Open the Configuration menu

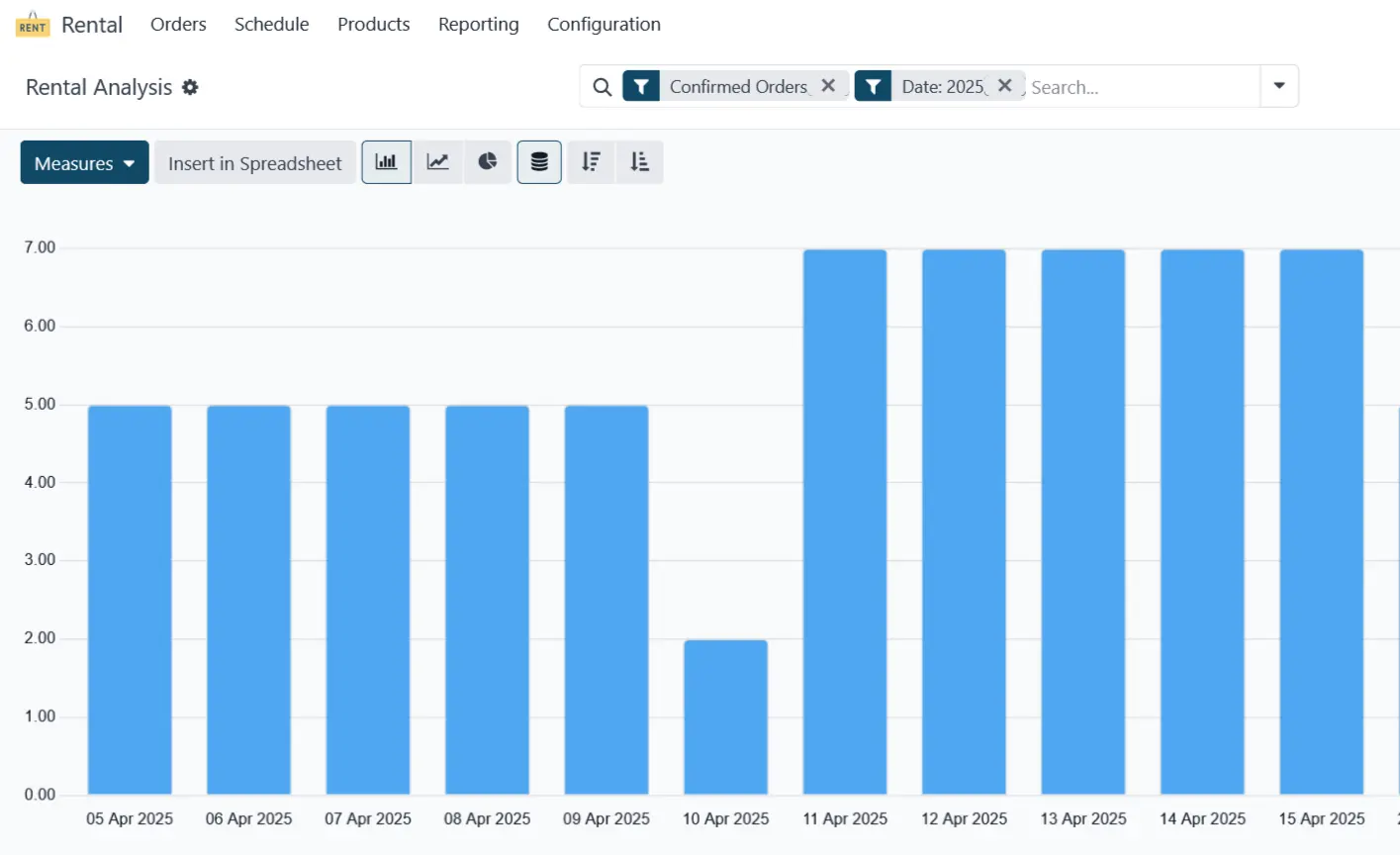pos(604,25)
